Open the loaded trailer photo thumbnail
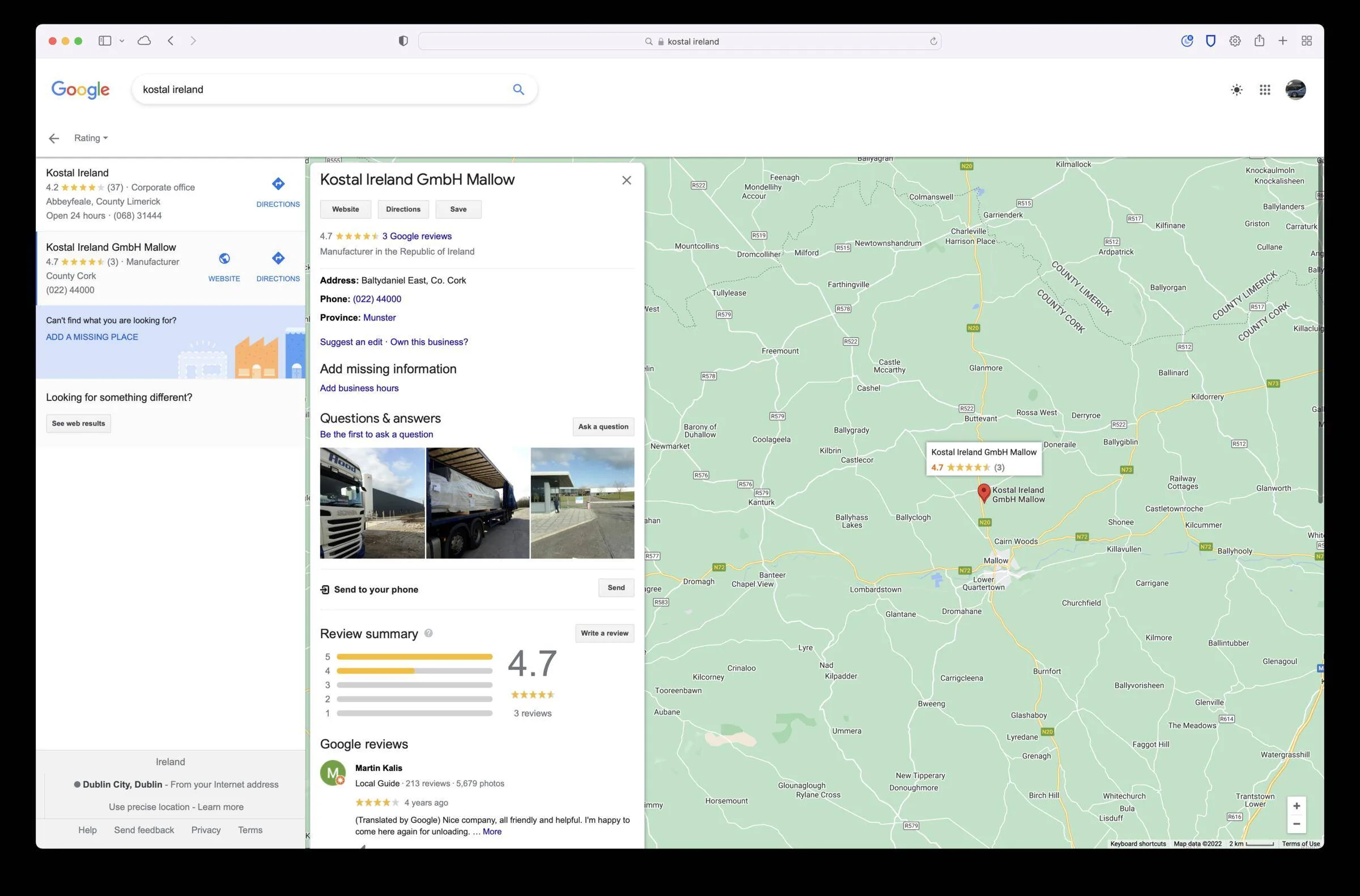The image size is (1360, 896). pos(478,503)
